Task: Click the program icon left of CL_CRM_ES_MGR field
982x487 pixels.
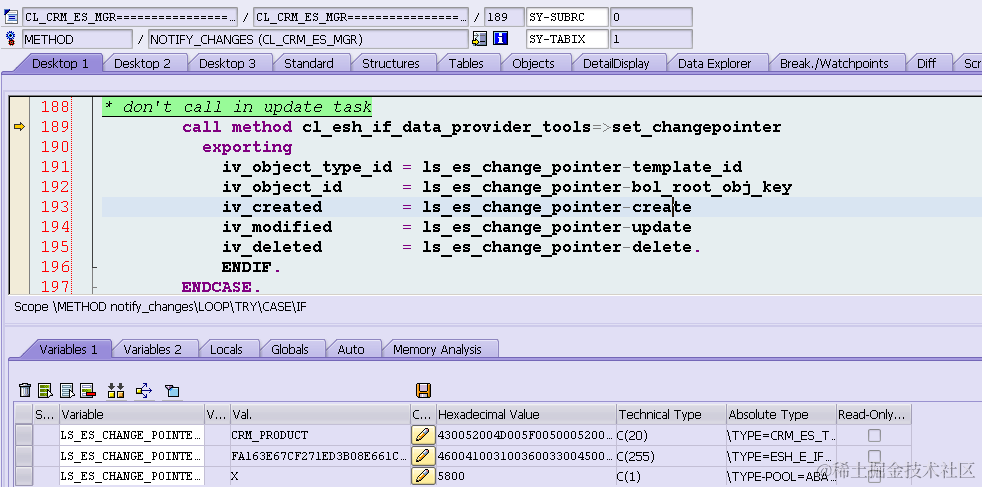Action: (11, 16)
